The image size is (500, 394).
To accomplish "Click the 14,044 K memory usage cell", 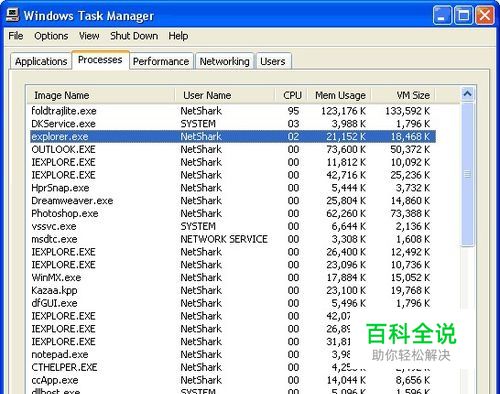I will pyautogui.click(x=346, y=380).
